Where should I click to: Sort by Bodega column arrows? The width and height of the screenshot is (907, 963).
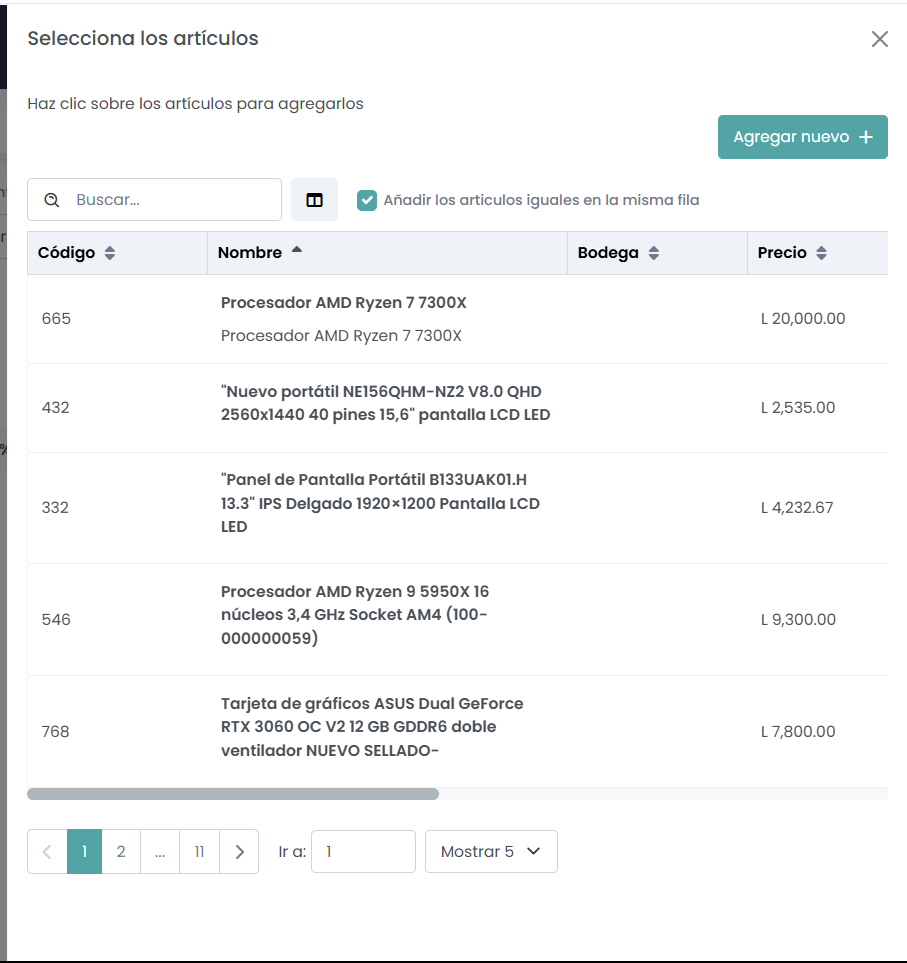(653, 254)
